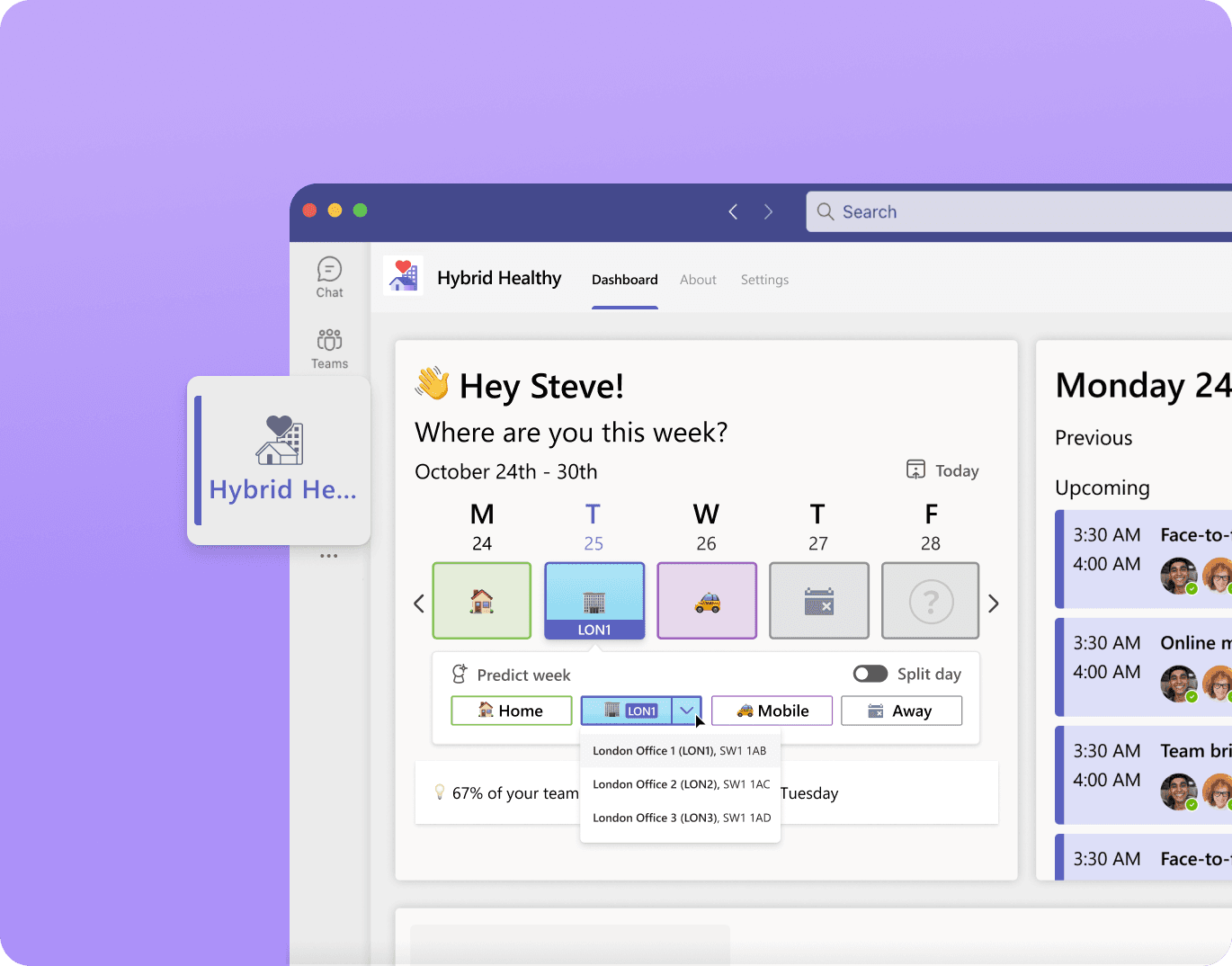Click the waving hand emoji
The image size is (1232, 966).
point(433,384)
